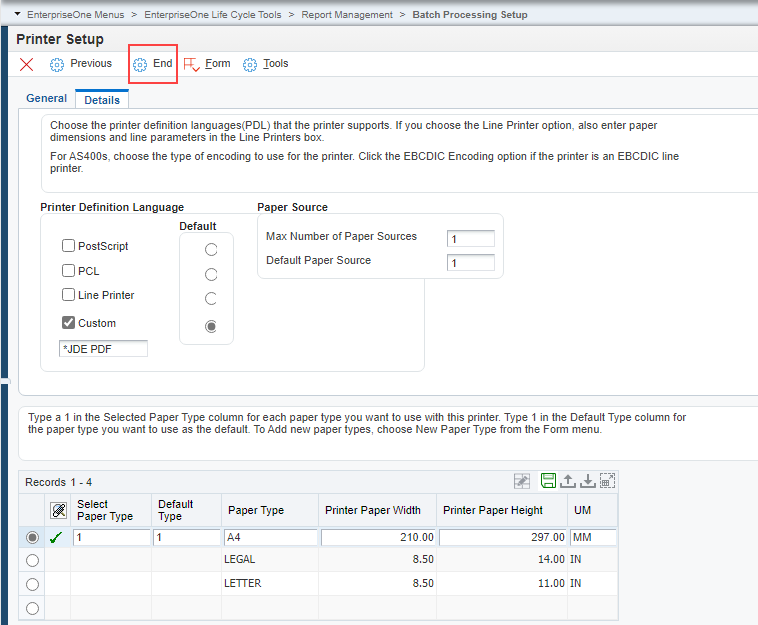The width and height of the screenshot is (758, 625).
Task: Click the MM unit field
Action: tap(593, 537)
